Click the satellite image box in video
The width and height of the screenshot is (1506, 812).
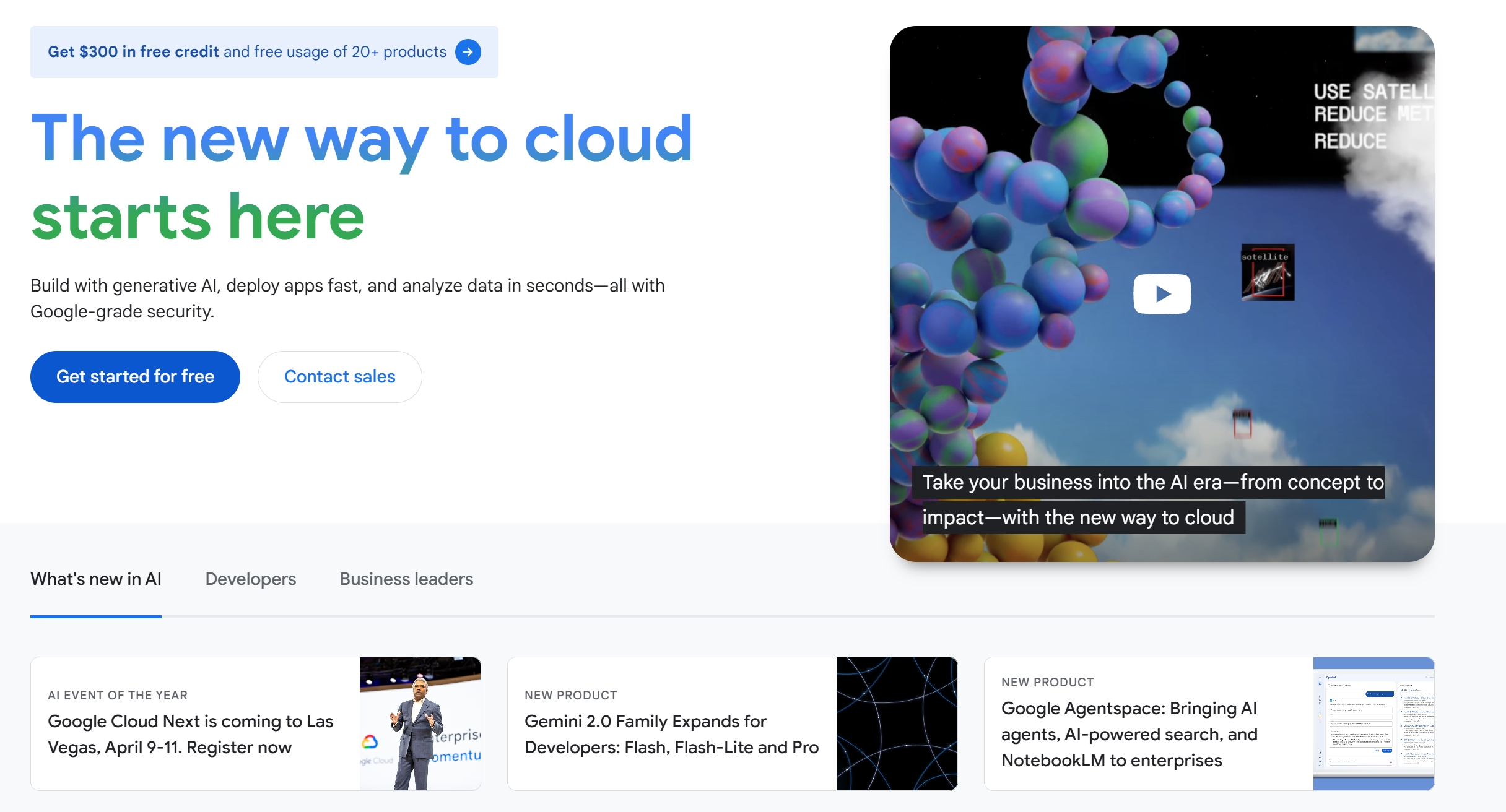1267,272
